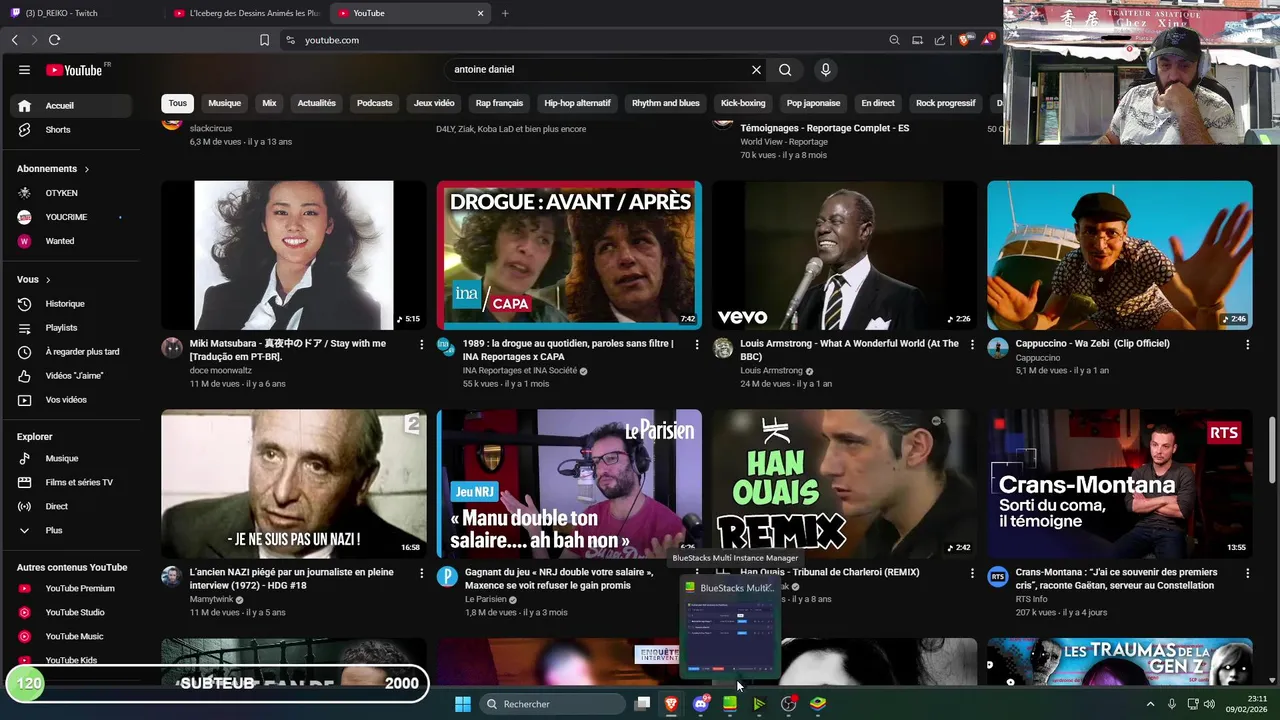Reload the page in the browser toolbar
1280x720 pixels.
click(x=54, y=40)
